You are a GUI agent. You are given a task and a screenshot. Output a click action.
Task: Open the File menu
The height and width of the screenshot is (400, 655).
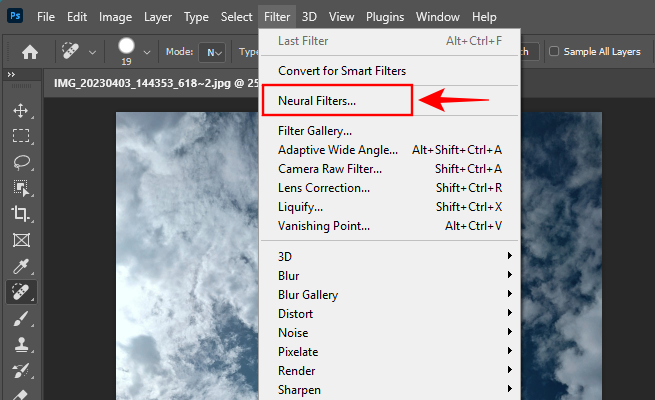pos(46,17)
